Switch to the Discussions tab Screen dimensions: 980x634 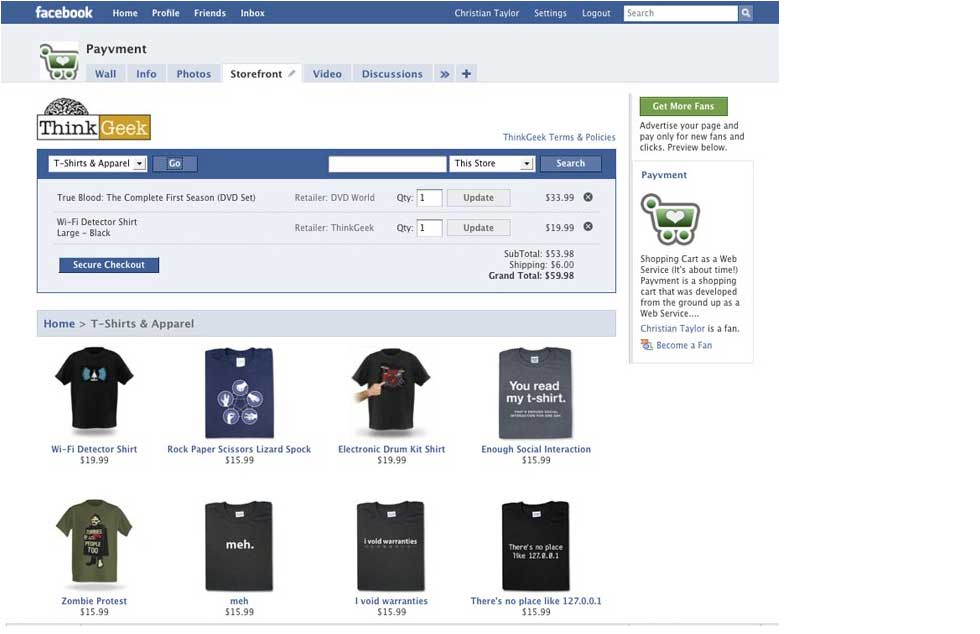[392, 74]
